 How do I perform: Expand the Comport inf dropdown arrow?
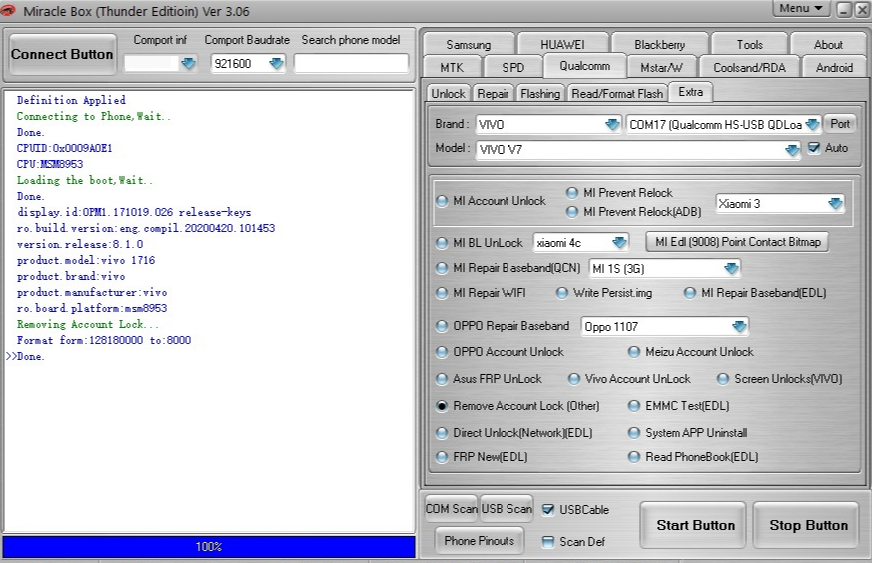(x=189, y=63)
